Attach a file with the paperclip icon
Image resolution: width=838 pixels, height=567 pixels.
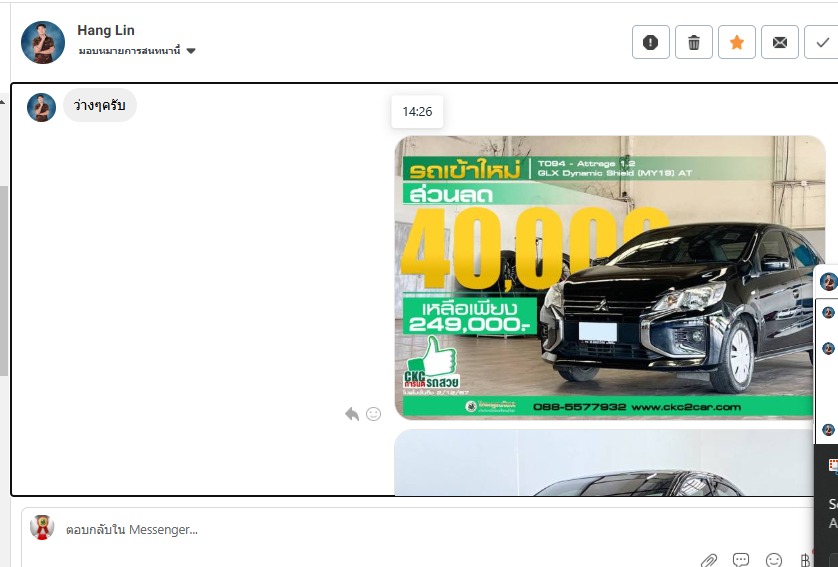(709, 560)
